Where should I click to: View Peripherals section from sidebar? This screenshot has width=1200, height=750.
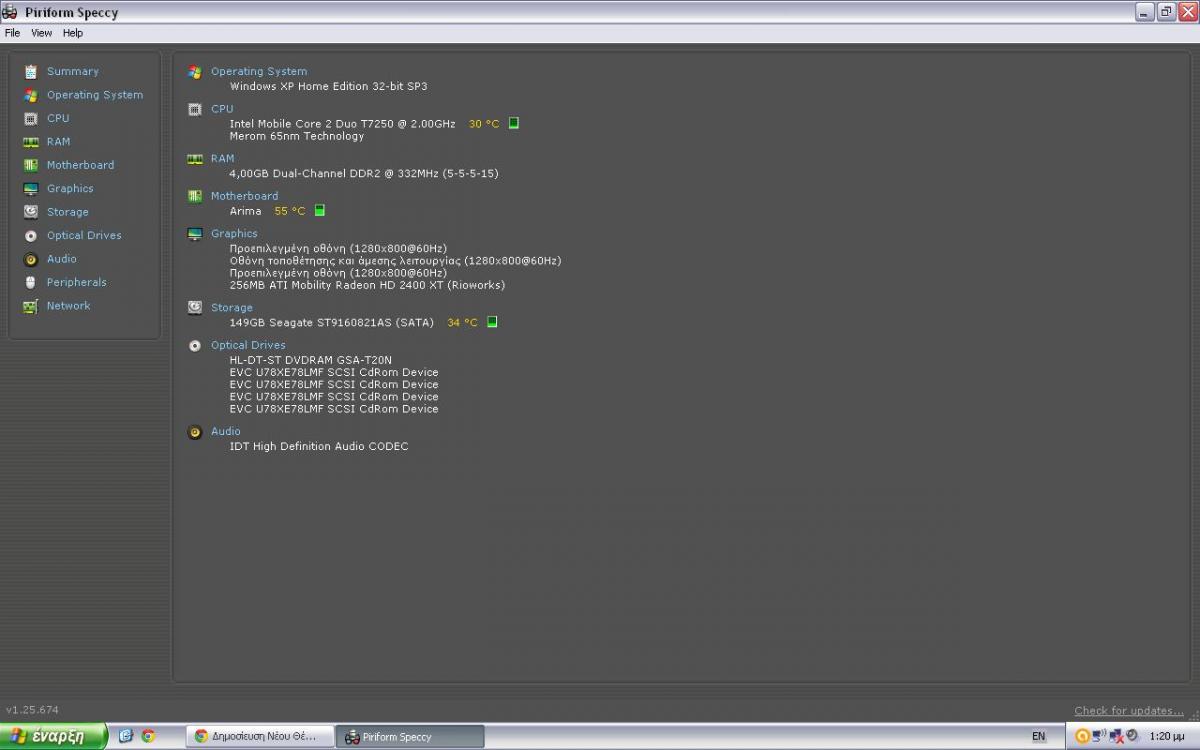tap(76, 282)
